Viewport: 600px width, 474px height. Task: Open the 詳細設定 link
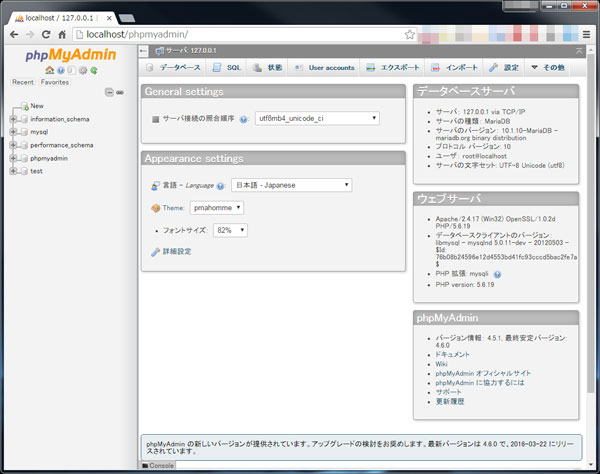[x=177, y=252]
